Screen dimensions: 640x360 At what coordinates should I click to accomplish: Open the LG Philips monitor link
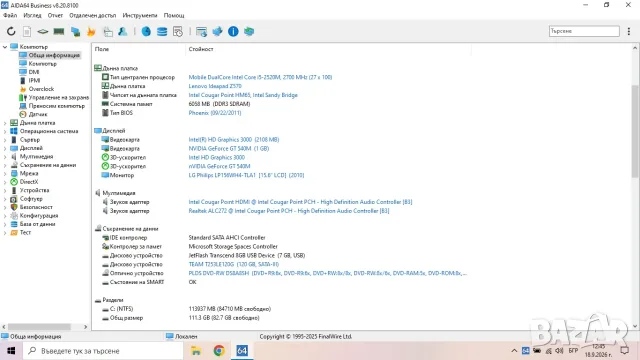(x=246, y=175)
